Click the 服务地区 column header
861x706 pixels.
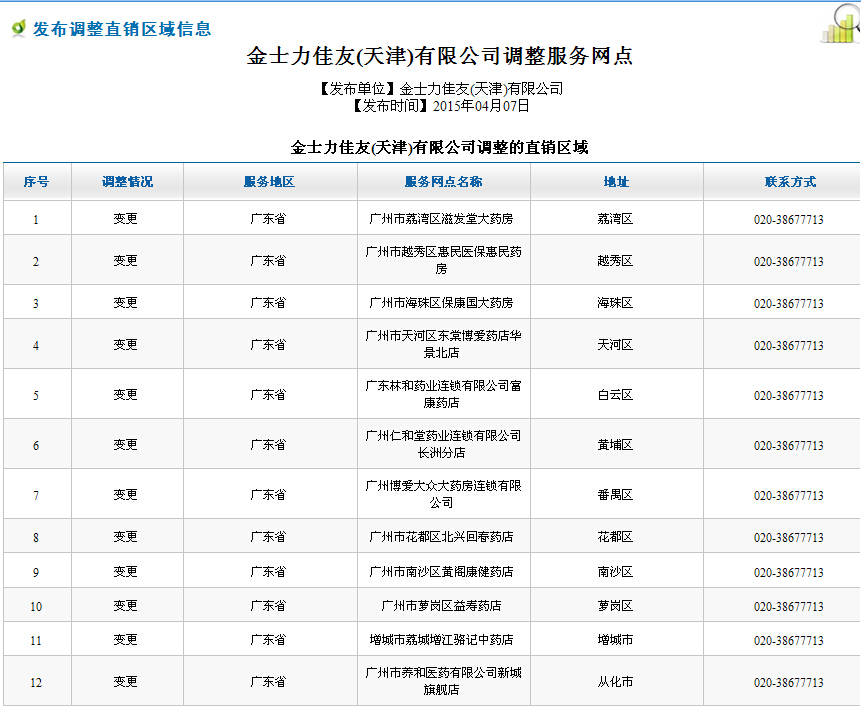click(269, 182)
